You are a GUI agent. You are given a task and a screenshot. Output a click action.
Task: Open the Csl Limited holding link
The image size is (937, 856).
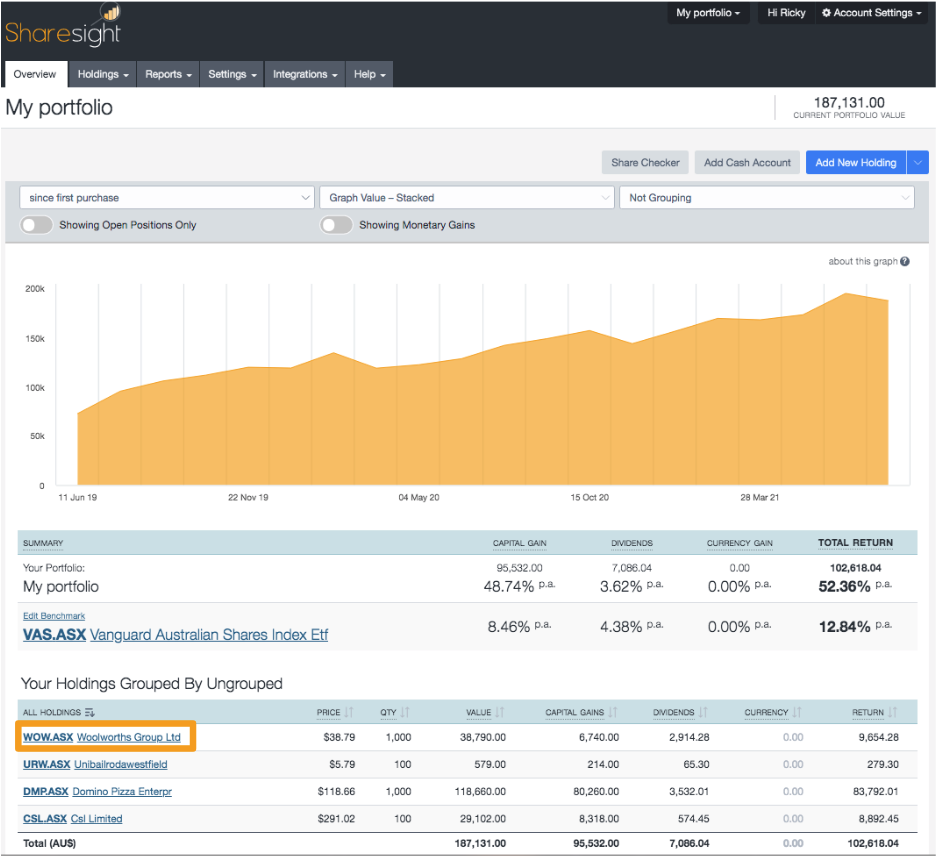point(96,818)
